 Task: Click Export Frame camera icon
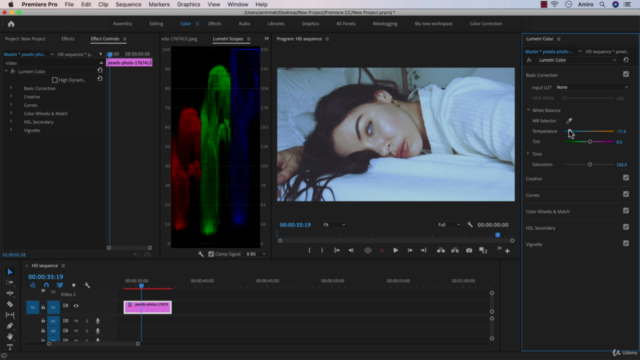[x=469, y=250]
